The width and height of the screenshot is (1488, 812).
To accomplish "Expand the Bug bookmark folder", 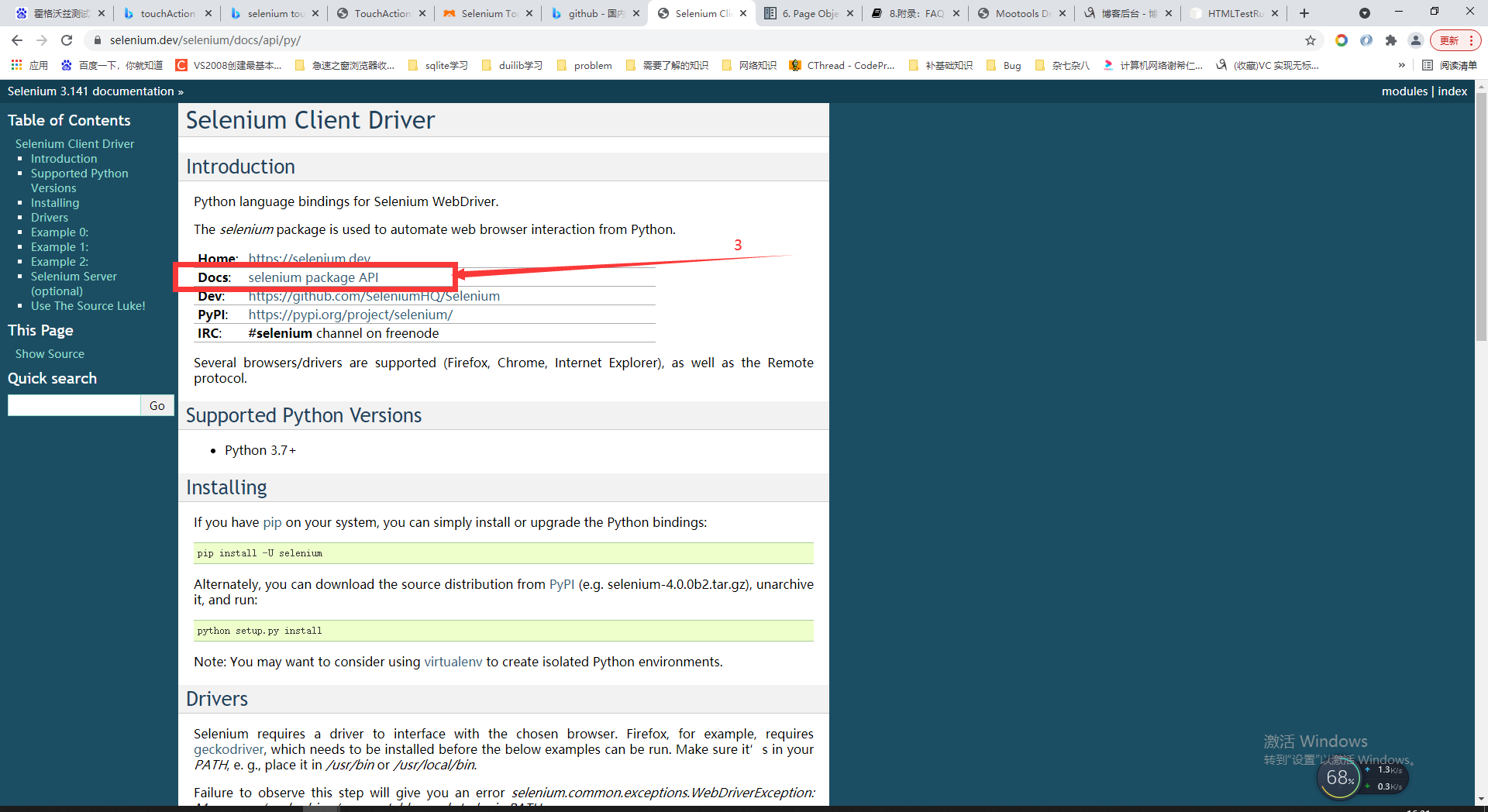I will click(1004, 65).
